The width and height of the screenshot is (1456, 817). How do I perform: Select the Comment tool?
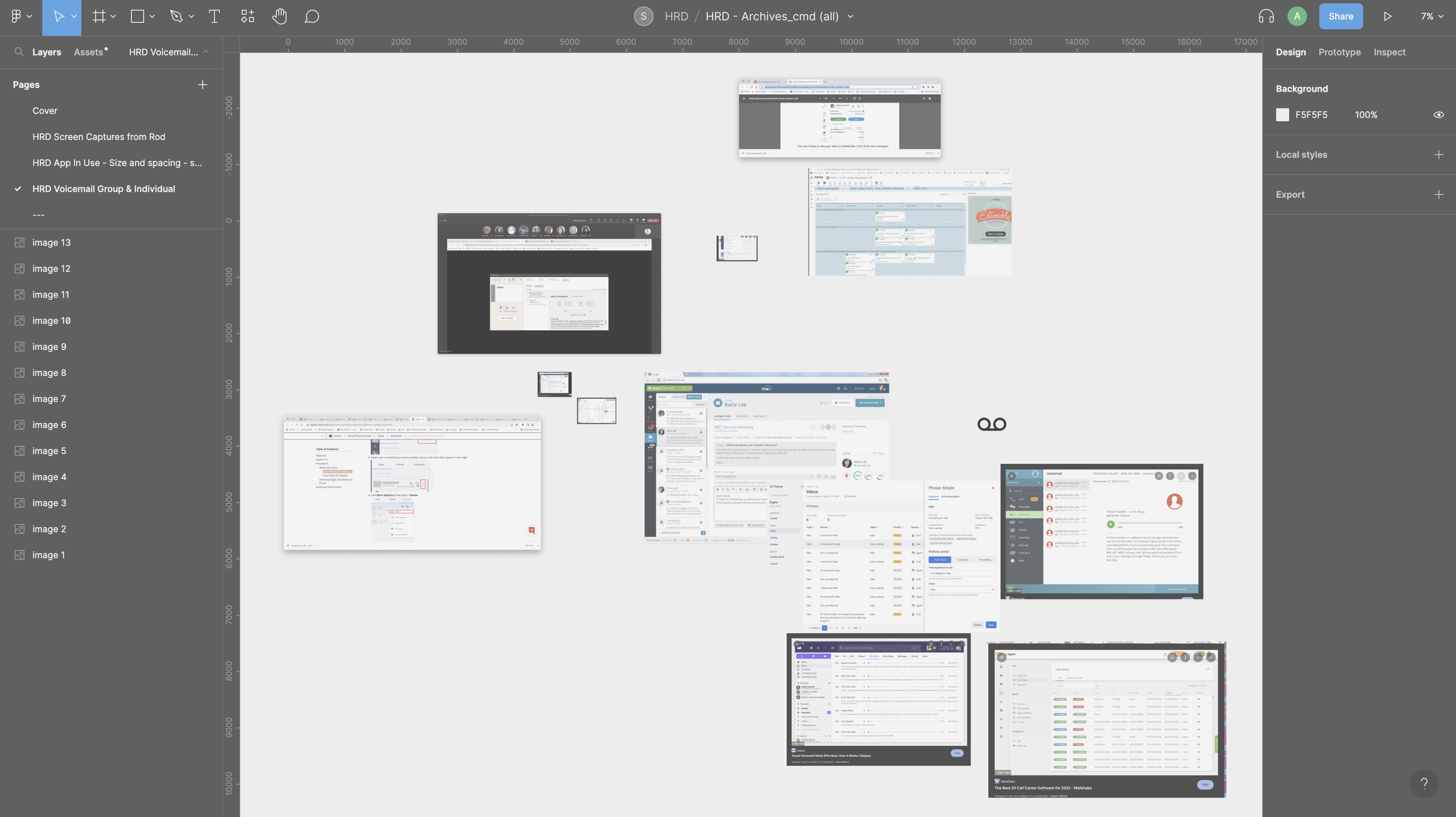312,17
